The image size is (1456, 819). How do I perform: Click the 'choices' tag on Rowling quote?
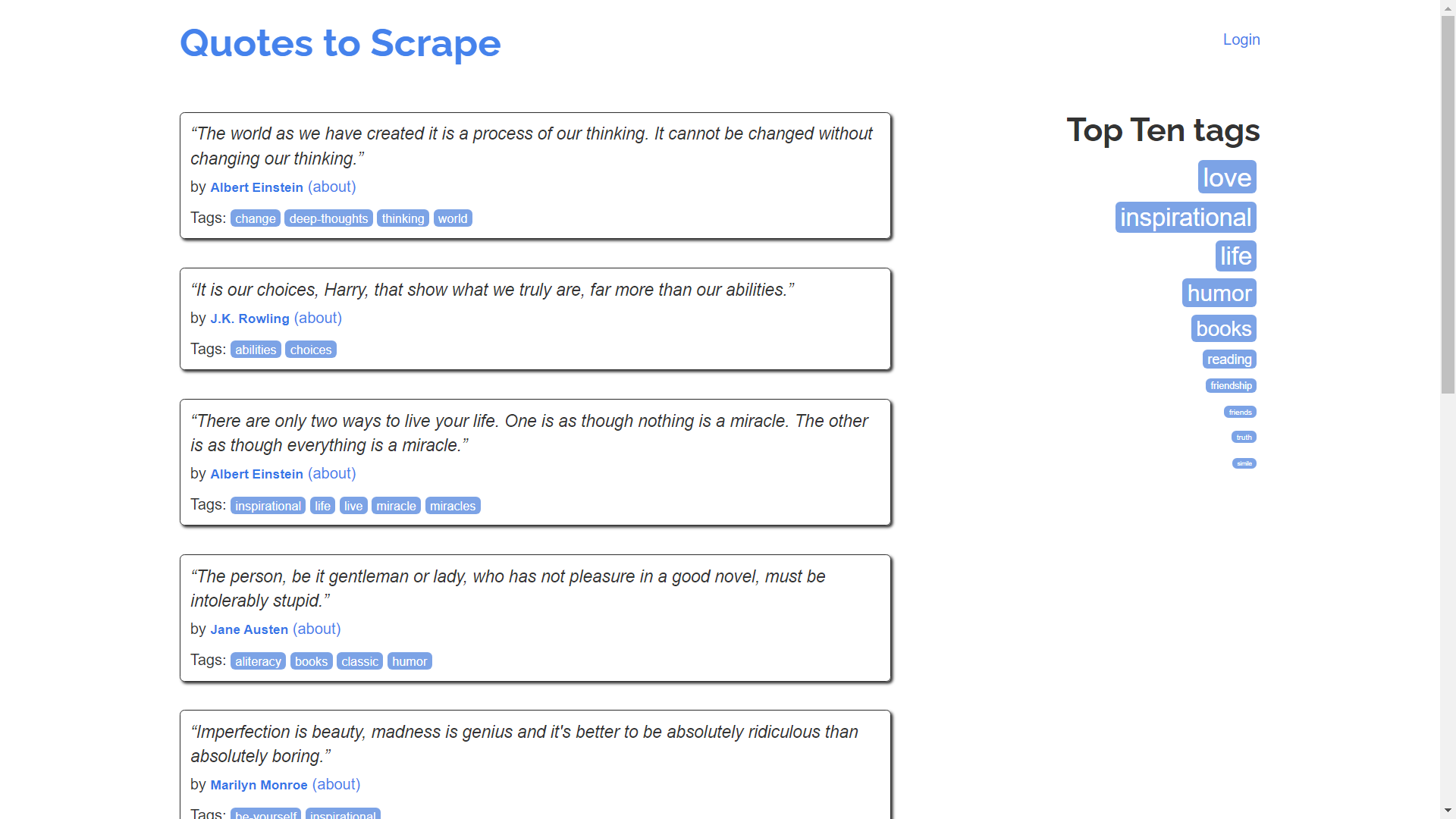[311, 349]
